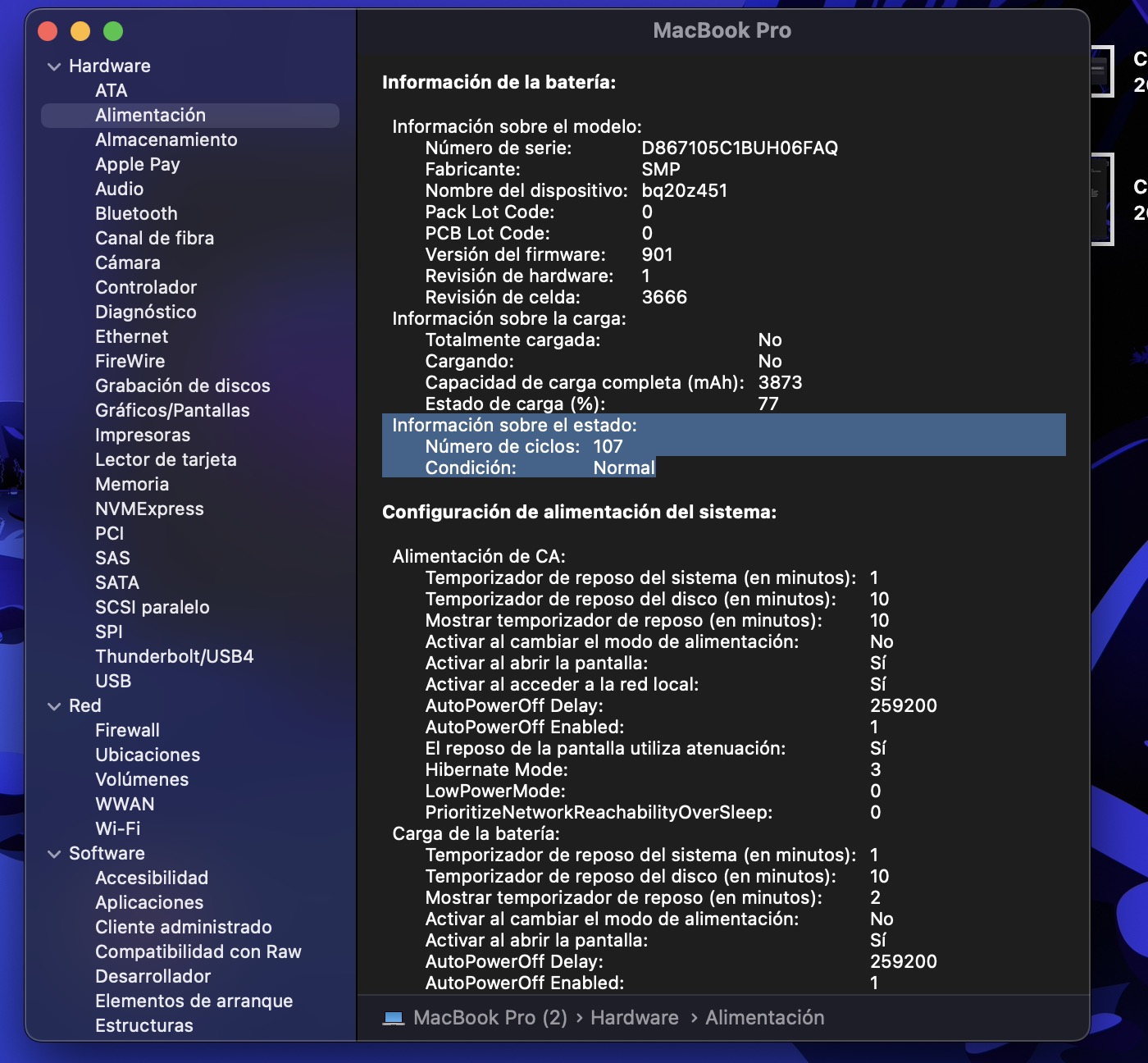Click Hardware in the bottom path bar

tap(634, 1018)
